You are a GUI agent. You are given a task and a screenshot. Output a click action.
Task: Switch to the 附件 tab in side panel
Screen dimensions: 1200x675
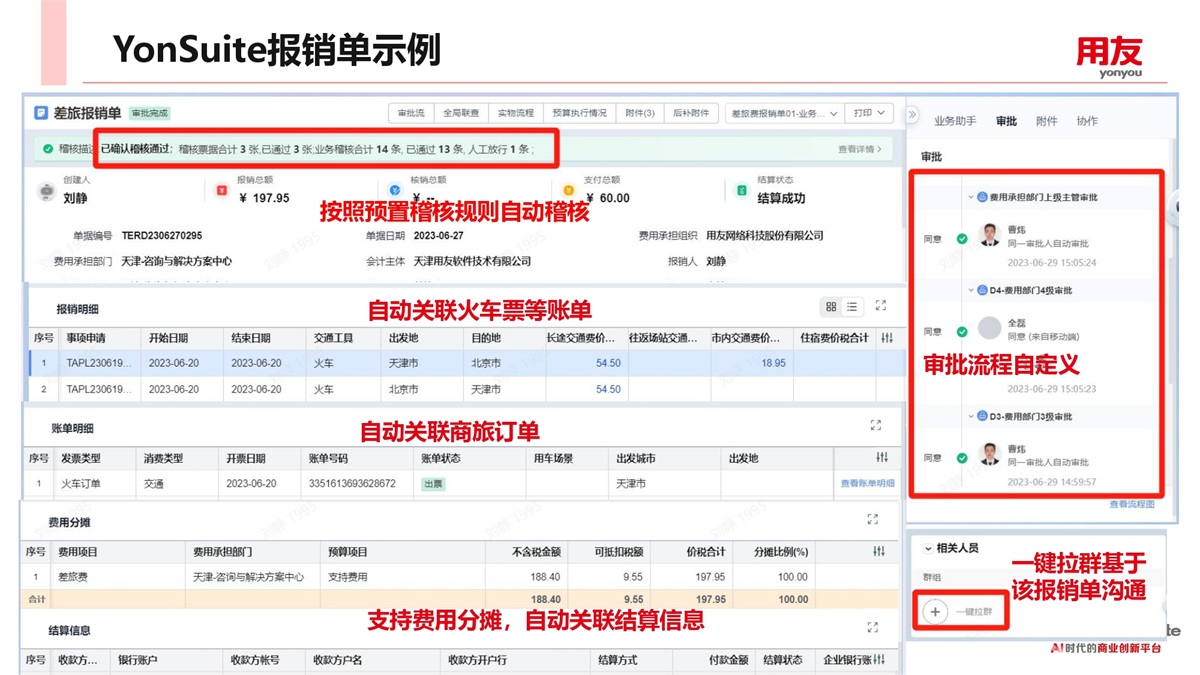coord(1046,121)
